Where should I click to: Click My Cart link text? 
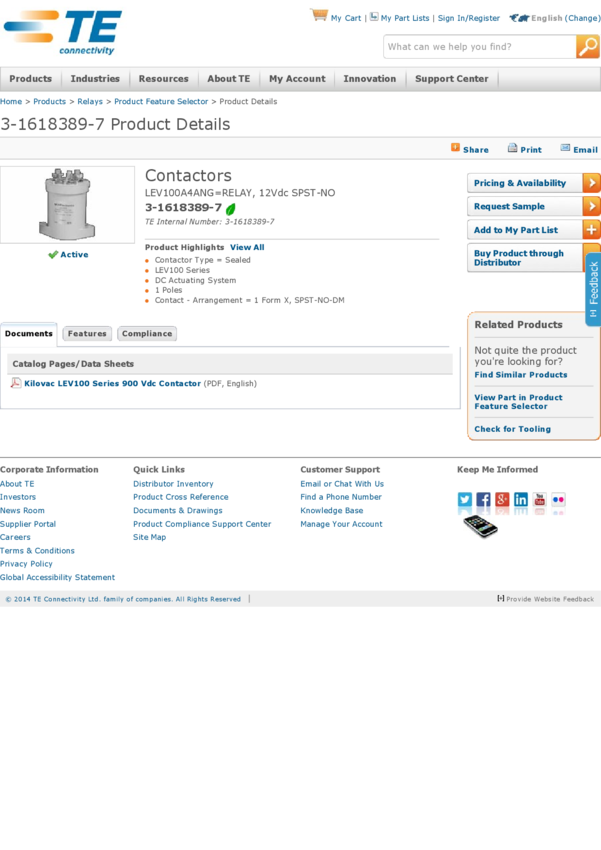[346, 18]
